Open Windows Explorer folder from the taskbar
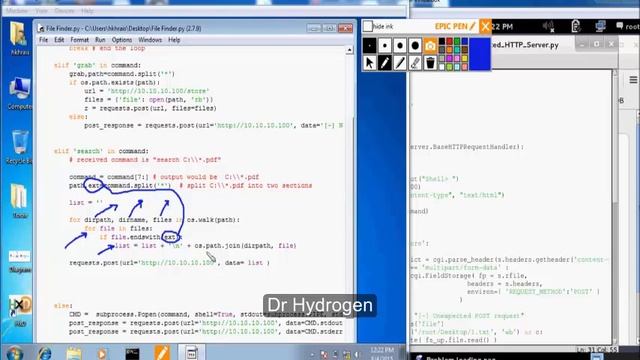640x360 pixels. pyautogui.click(x=74, y=353)
